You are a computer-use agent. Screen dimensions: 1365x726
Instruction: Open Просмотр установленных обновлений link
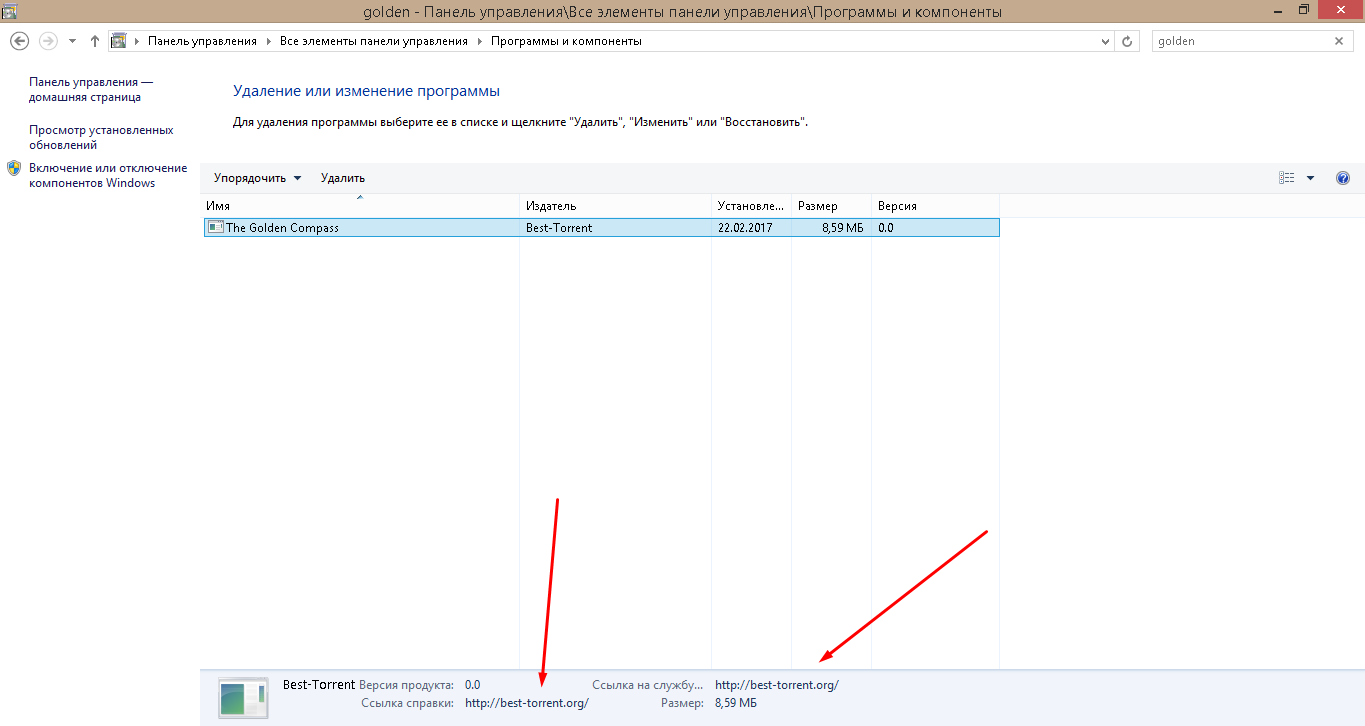point(101,137)
